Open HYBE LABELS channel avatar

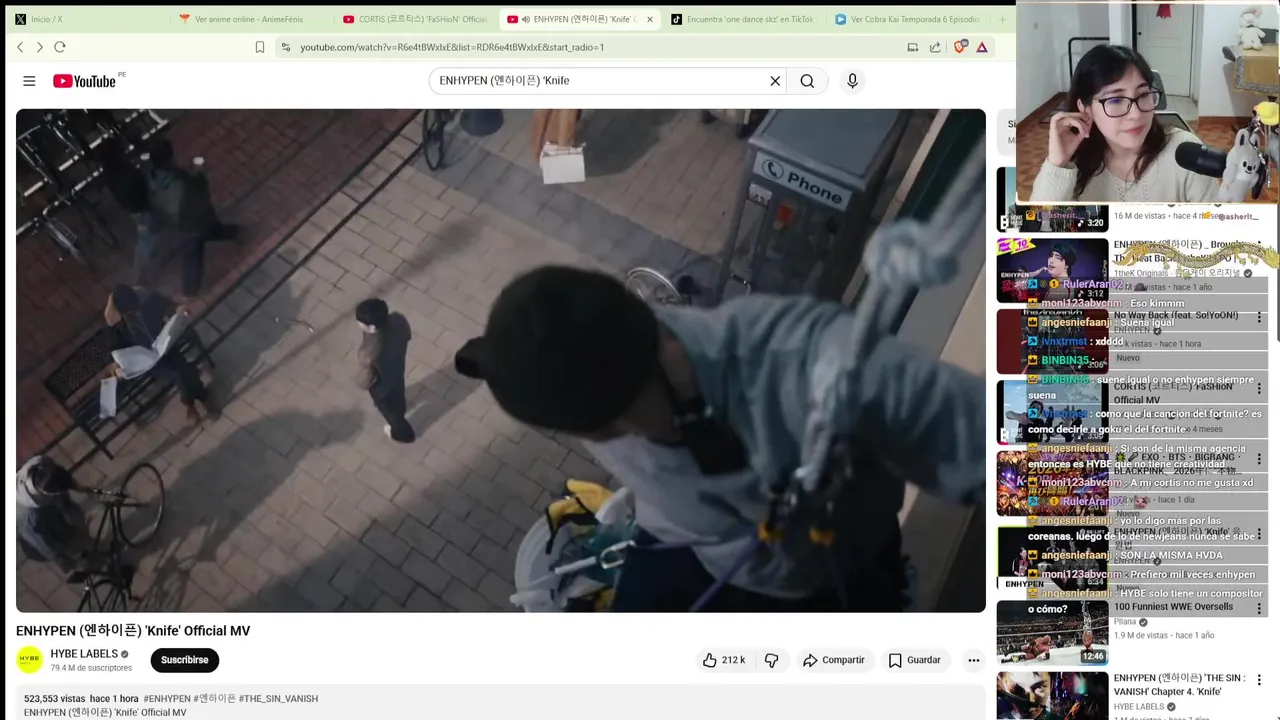(30, 659)
